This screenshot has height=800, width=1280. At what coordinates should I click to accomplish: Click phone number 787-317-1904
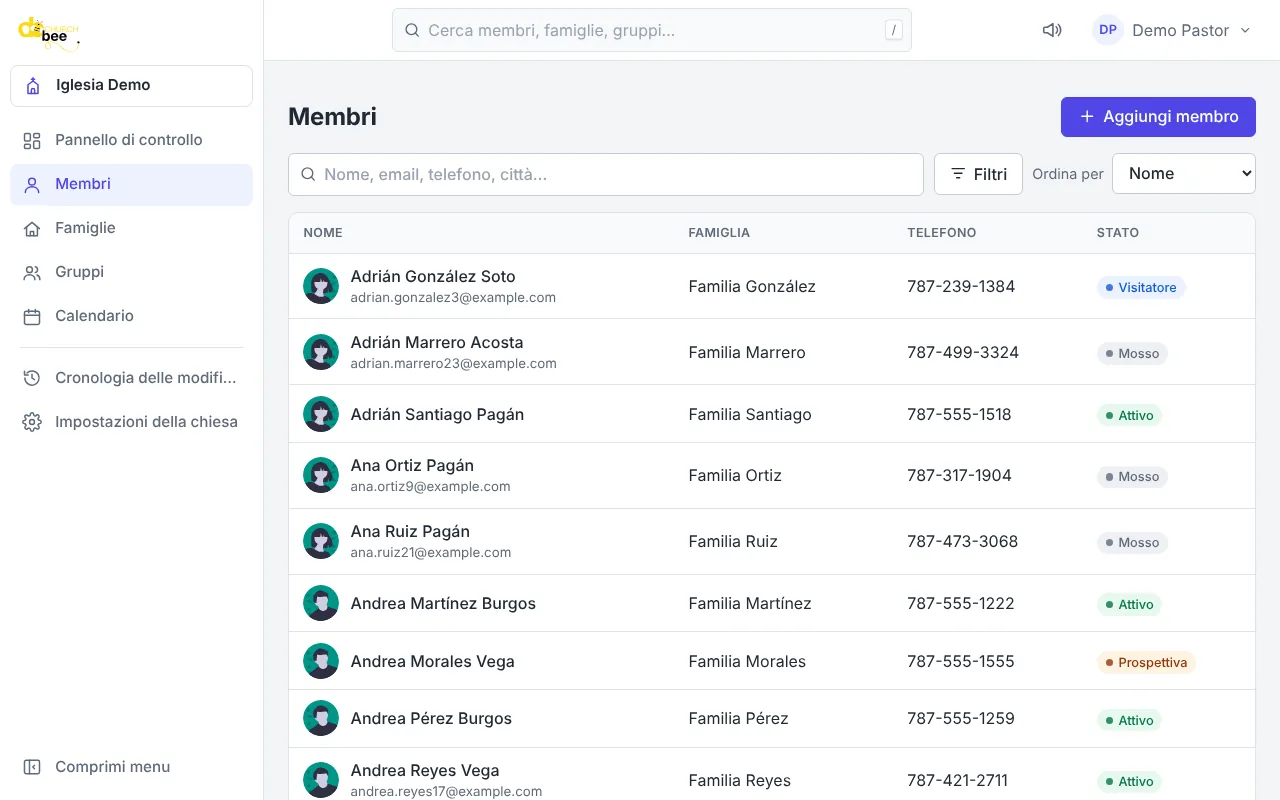click(x=959, y=475)
